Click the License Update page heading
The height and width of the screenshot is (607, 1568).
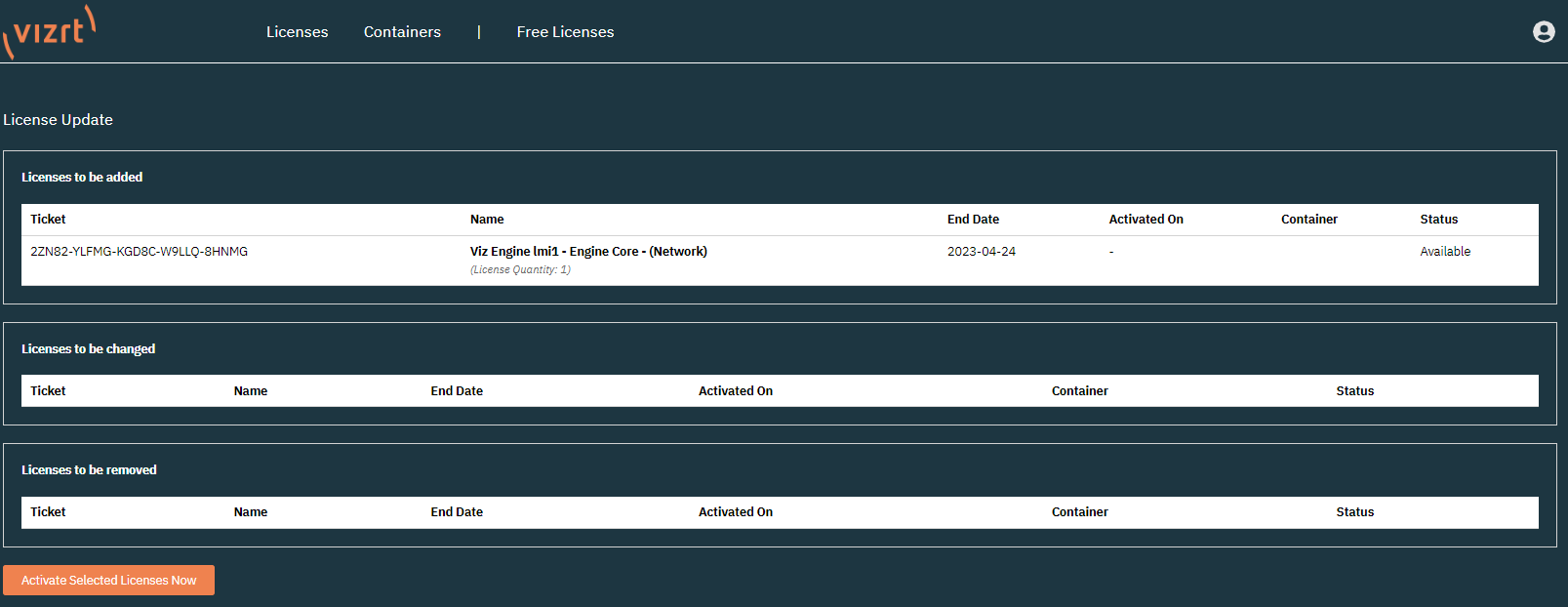tap(59, 120)
